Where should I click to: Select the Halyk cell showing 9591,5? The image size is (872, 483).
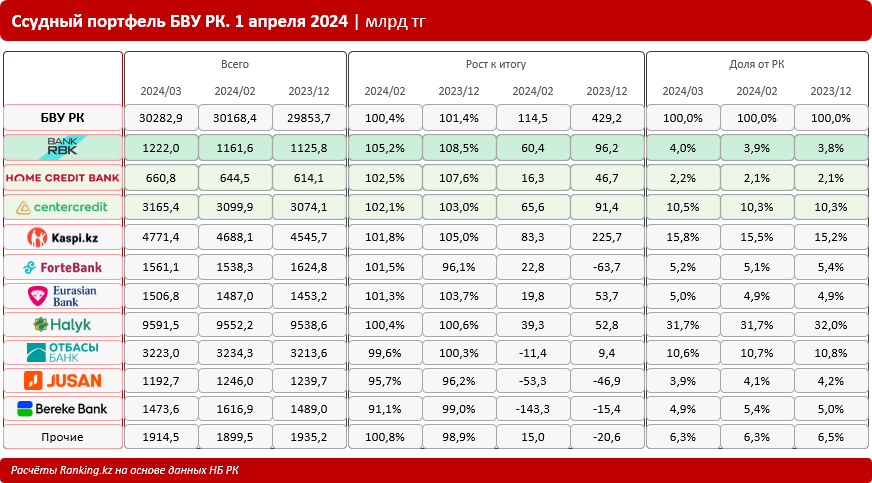pos(162,325)
